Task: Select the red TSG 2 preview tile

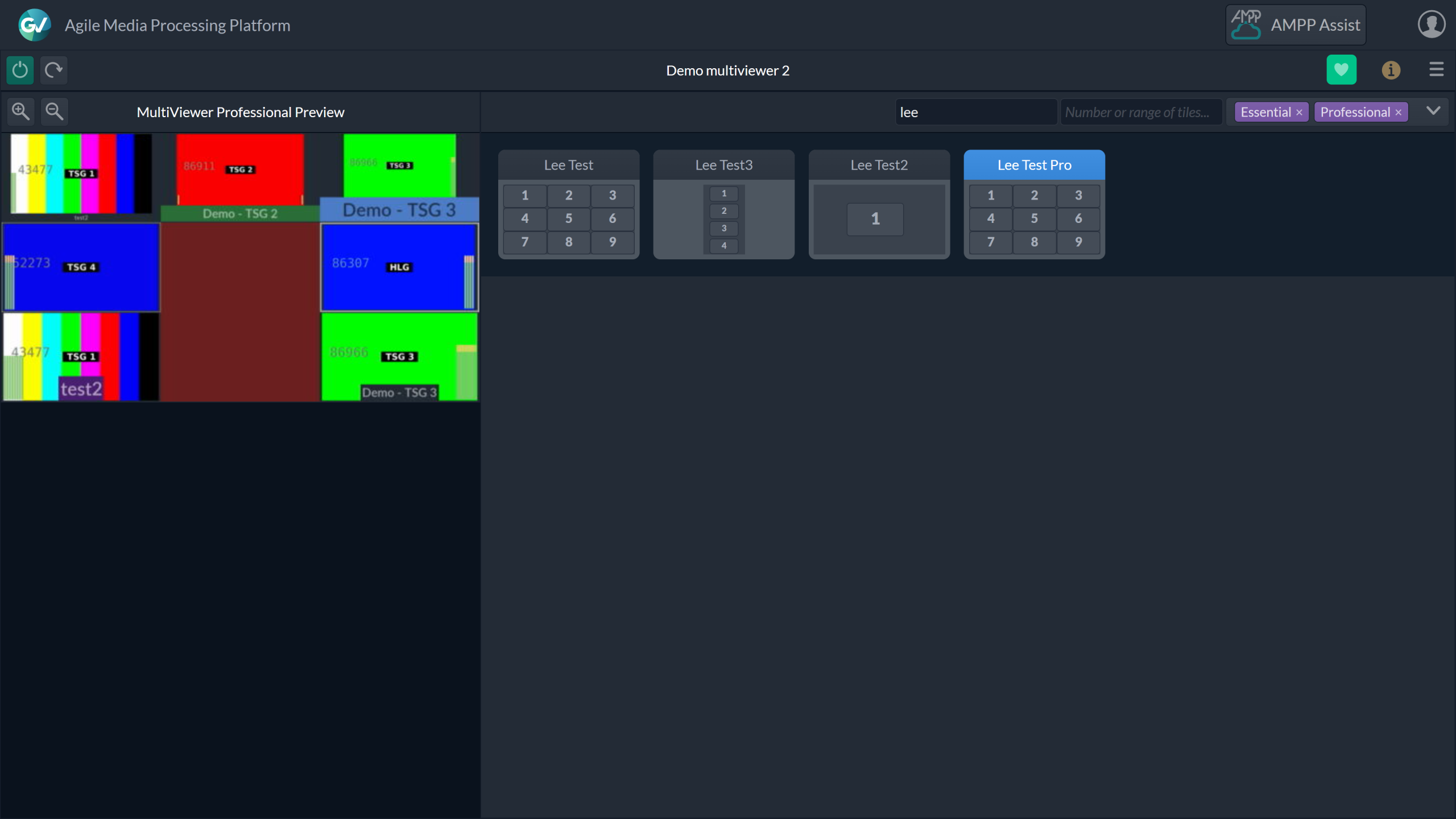Action: coord(240,169)
